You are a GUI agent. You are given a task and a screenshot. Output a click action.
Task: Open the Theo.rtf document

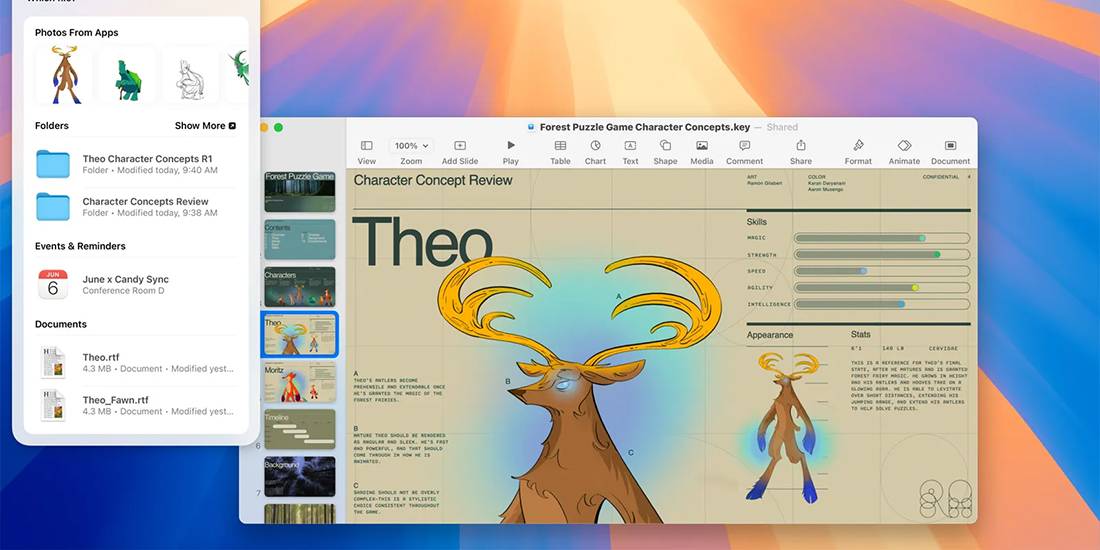pyautogui.click(x=136, y=362)
